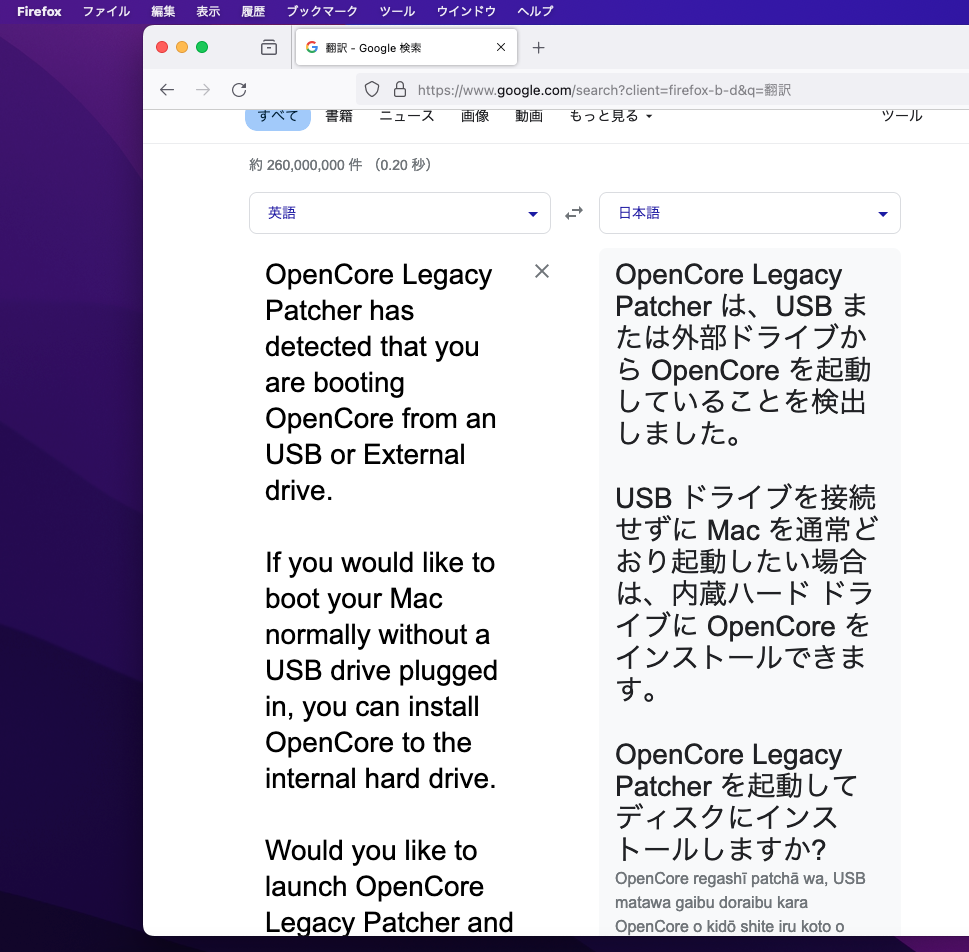Open the ヘルプ menu
Viewport: 969px width, 952px height.
[535, 11]
